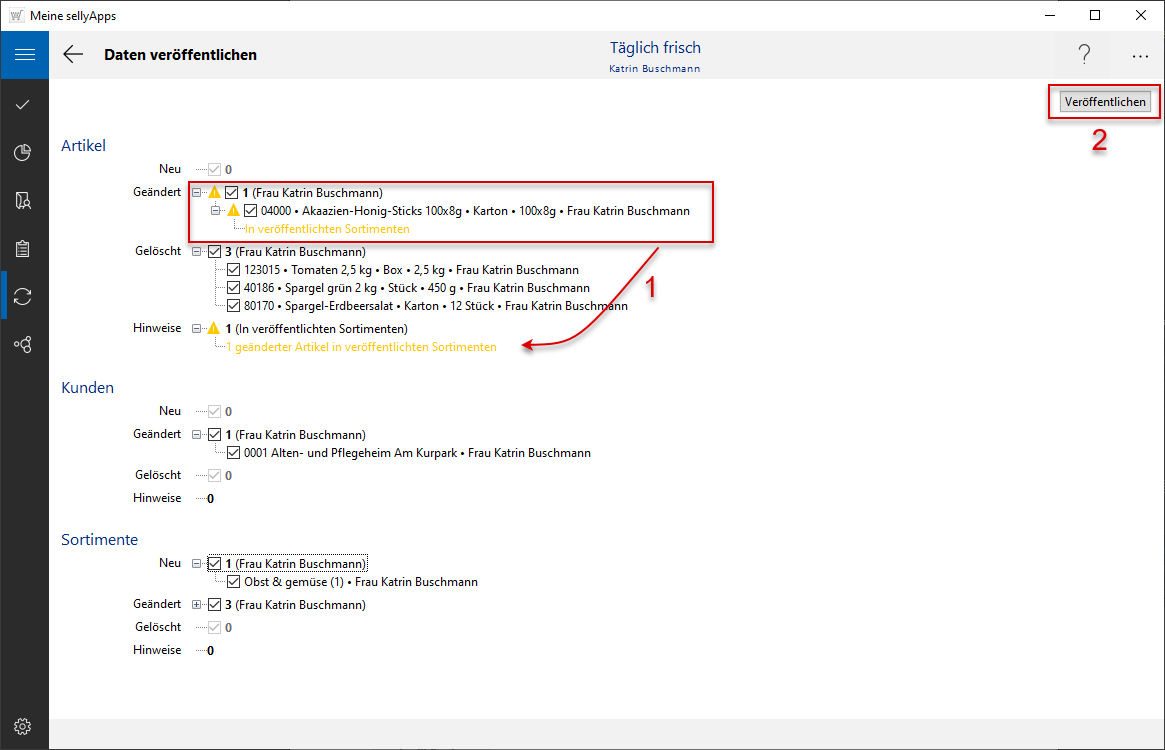Open the clipboard sidebar icon

pos(24,248)
